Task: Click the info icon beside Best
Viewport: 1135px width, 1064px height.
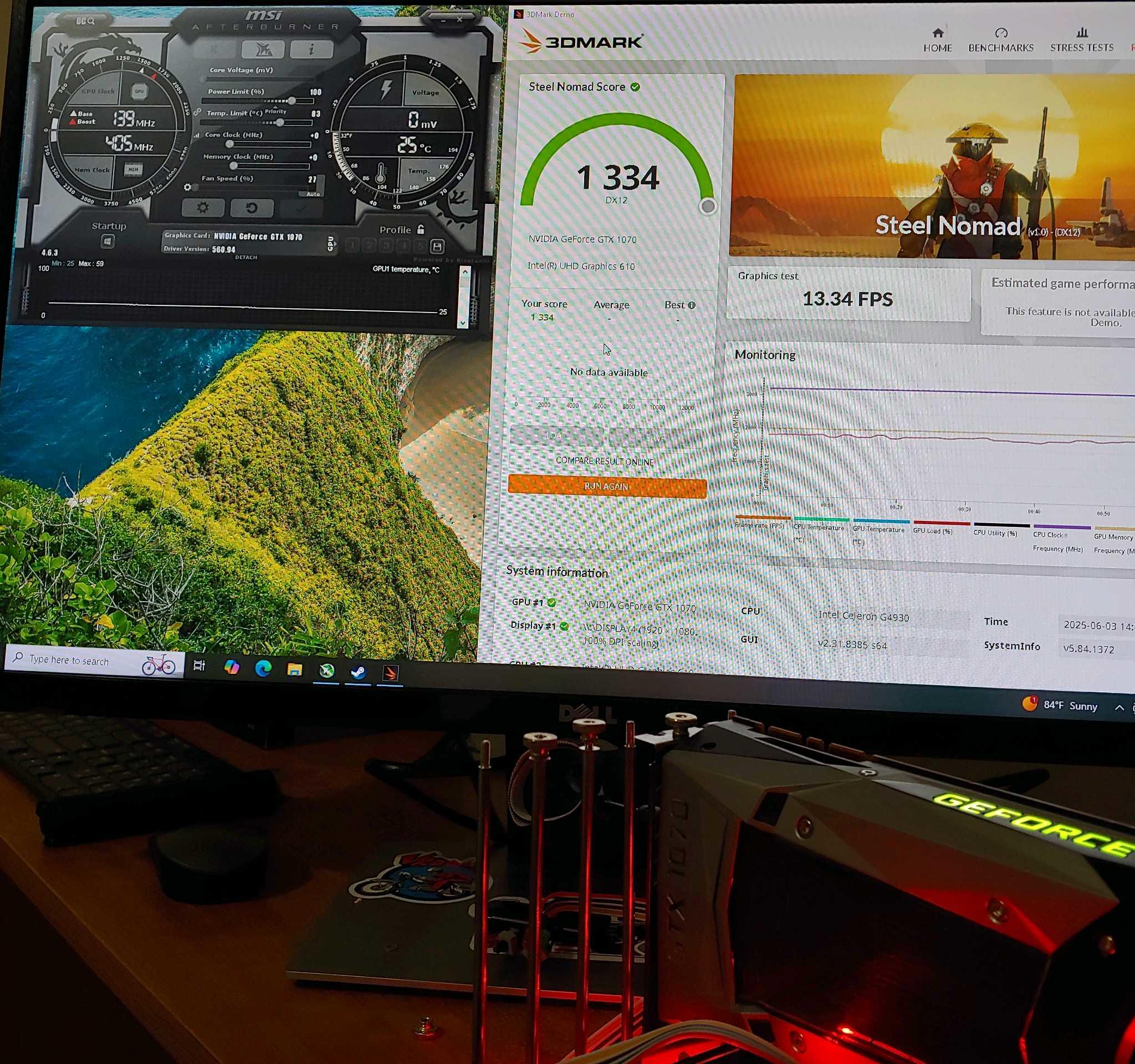Action: pos(692,305)
